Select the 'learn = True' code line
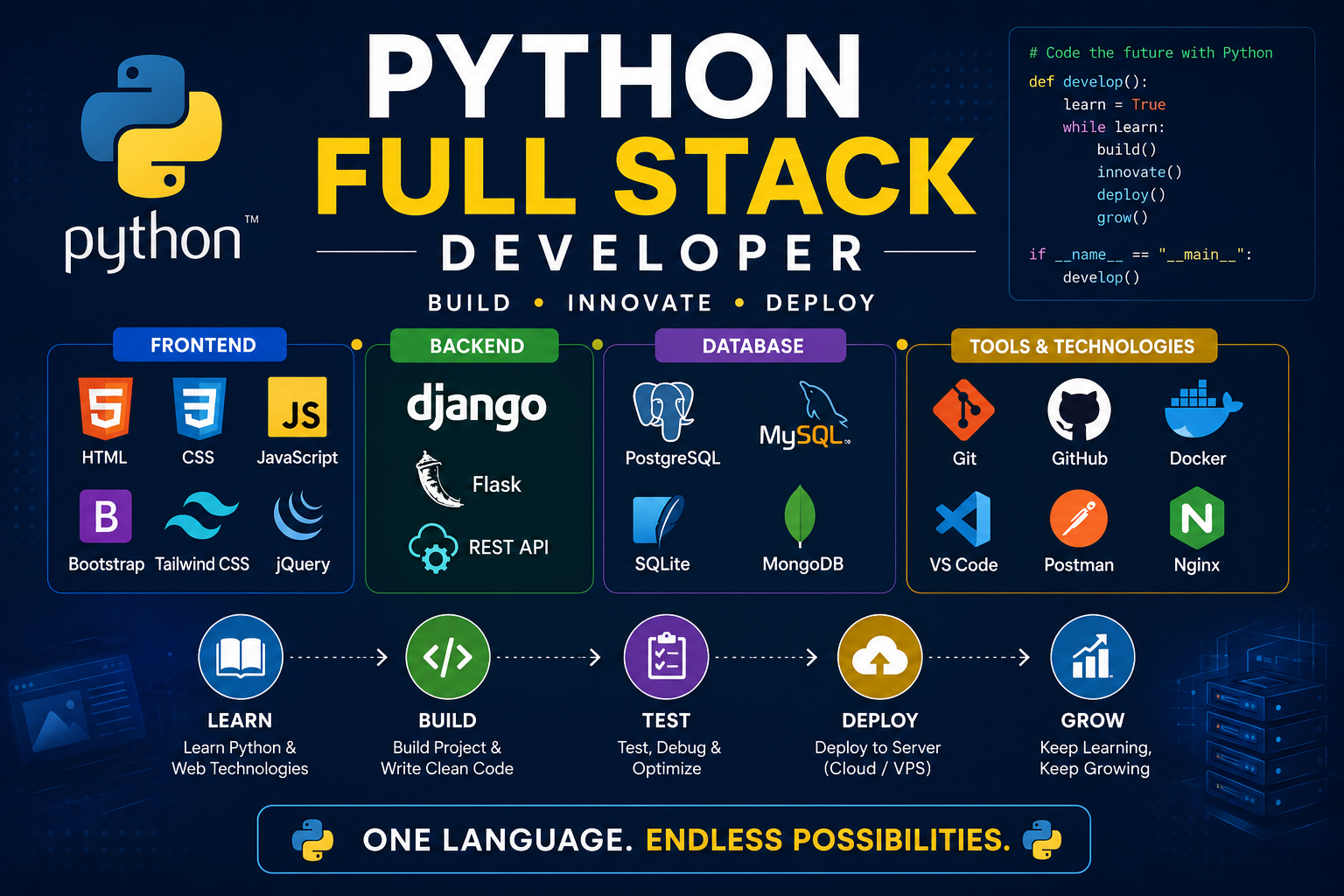This screenshot has height=896, width=1344. pos(1114,104)
